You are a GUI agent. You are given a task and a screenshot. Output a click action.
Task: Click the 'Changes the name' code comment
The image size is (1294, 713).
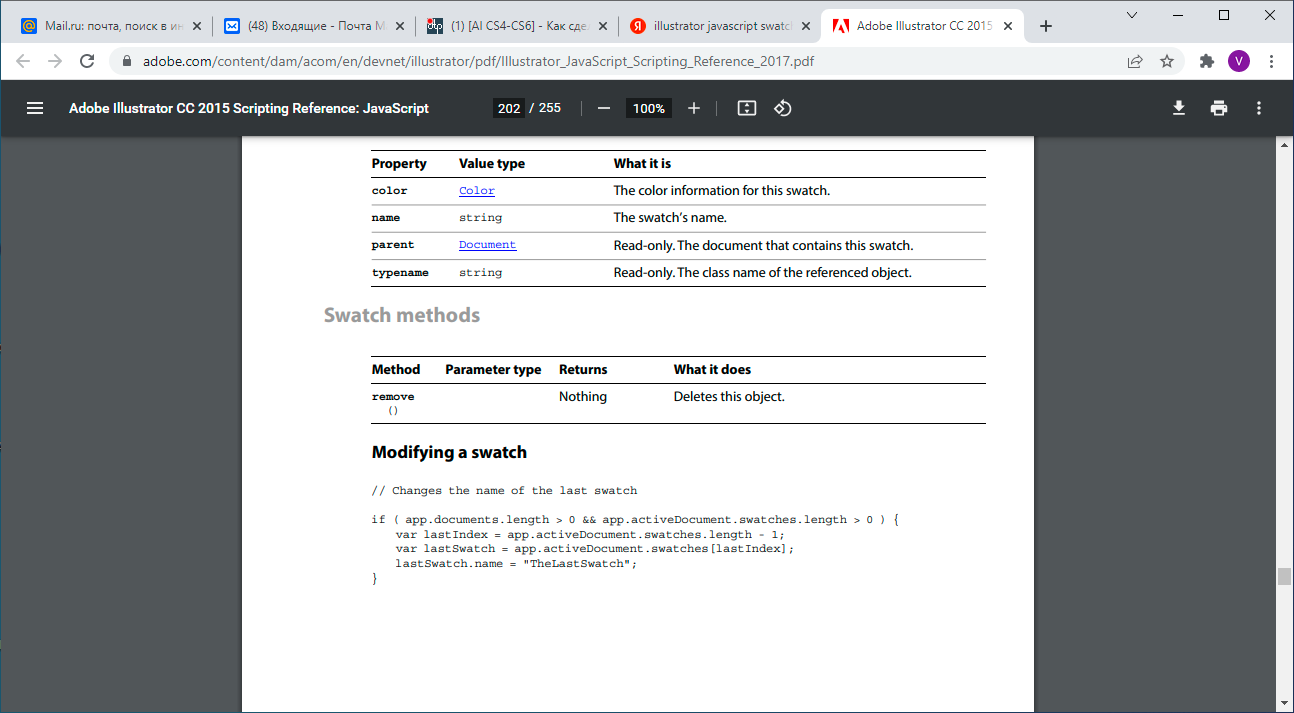click(504, 490)
